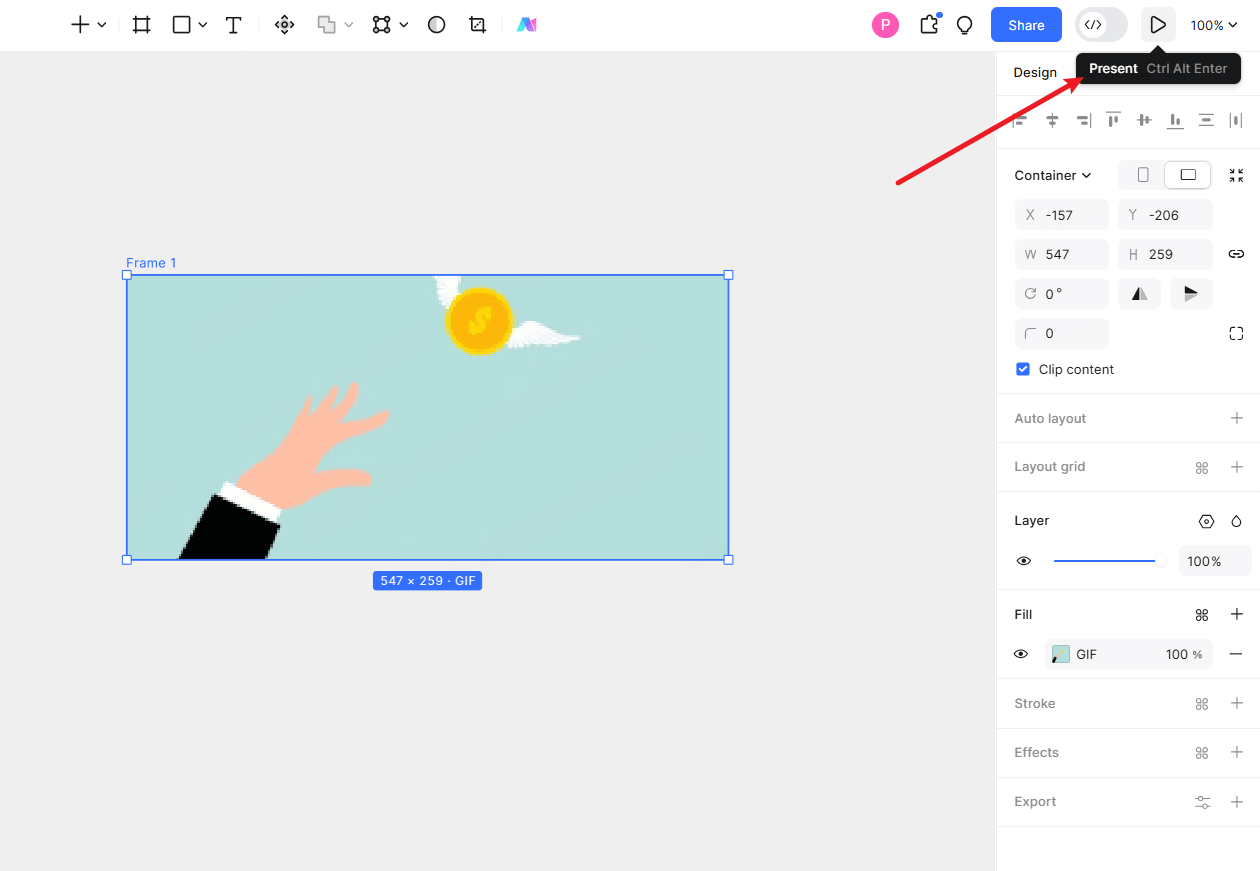This screenshot has height=871, width=1260.
Task: Toggle the dev mode code switch
Action: [x=1101, y=25]
